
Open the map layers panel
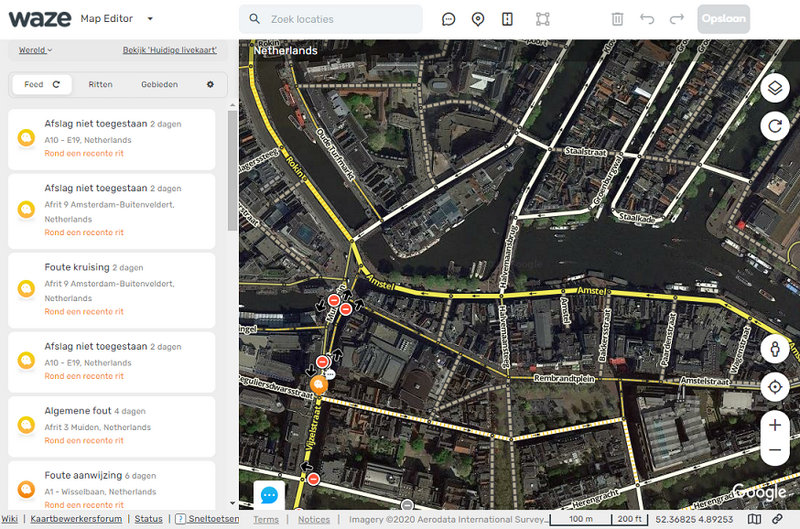coord(774,89)
